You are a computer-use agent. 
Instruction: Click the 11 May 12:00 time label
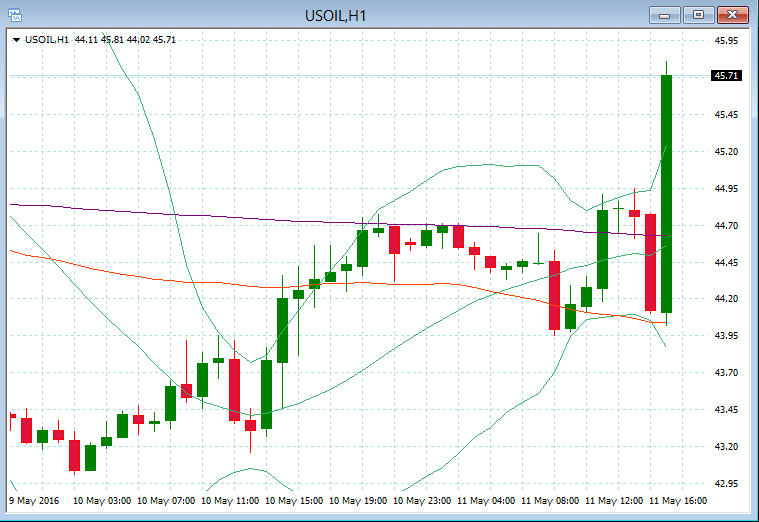point(614,501)
